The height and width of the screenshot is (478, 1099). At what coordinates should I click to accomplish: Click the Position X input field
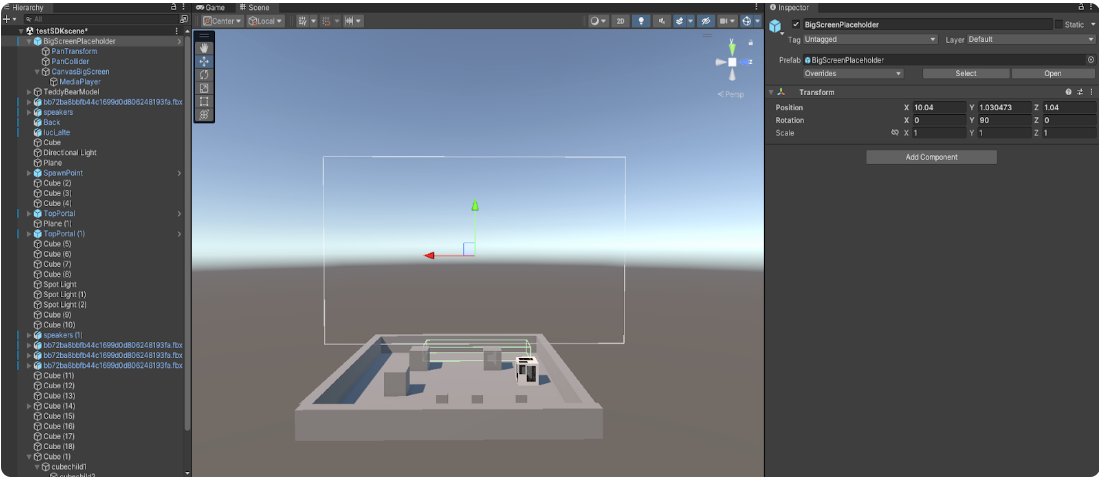(x=938, y=107)
